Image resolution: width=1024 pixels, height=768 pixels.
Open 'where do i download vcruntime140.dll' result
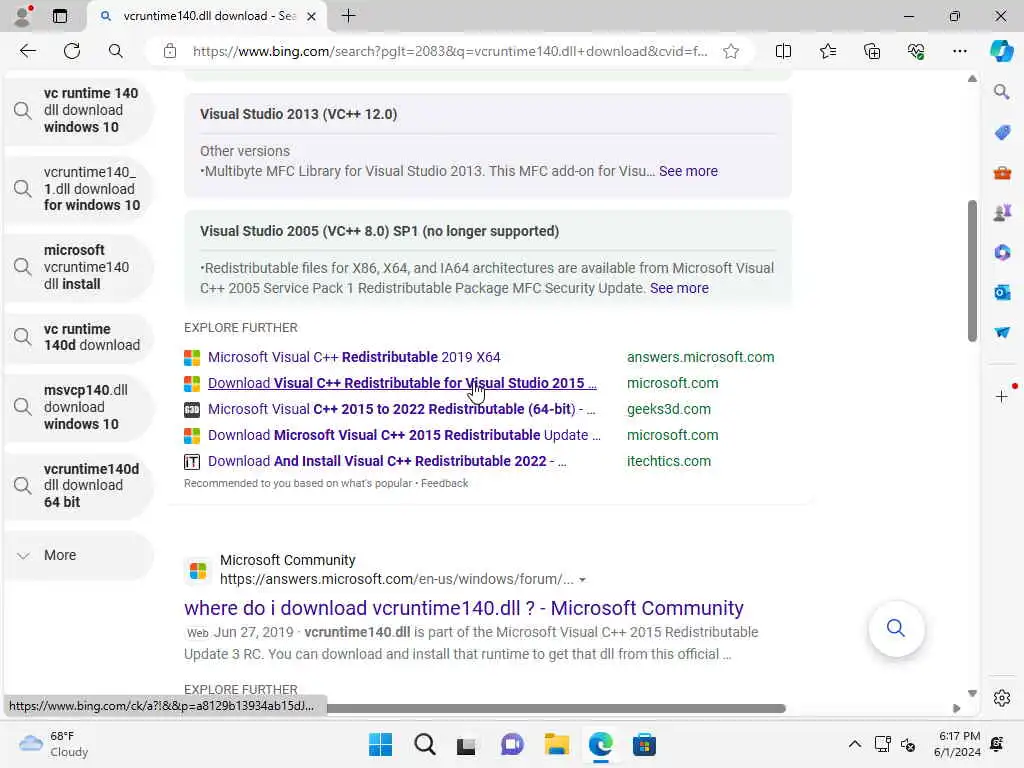[x=464, y=608]
